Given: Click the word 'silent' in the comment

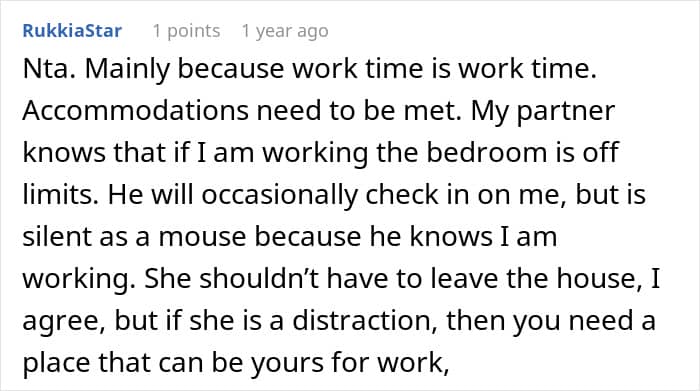Looking at the screenshot, I should coord(57,236).
